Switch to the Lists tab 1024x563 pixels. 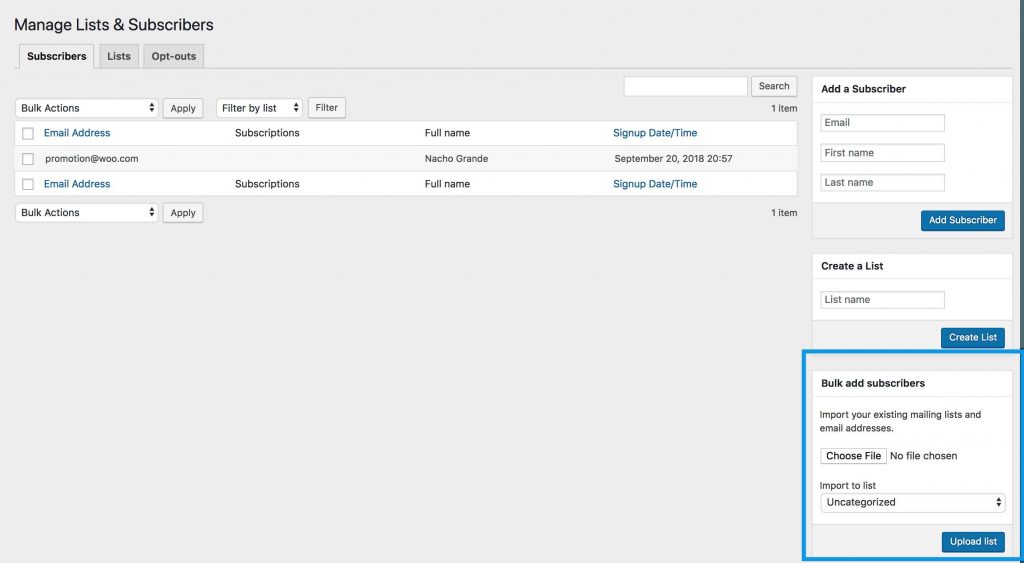click(119, 56)
